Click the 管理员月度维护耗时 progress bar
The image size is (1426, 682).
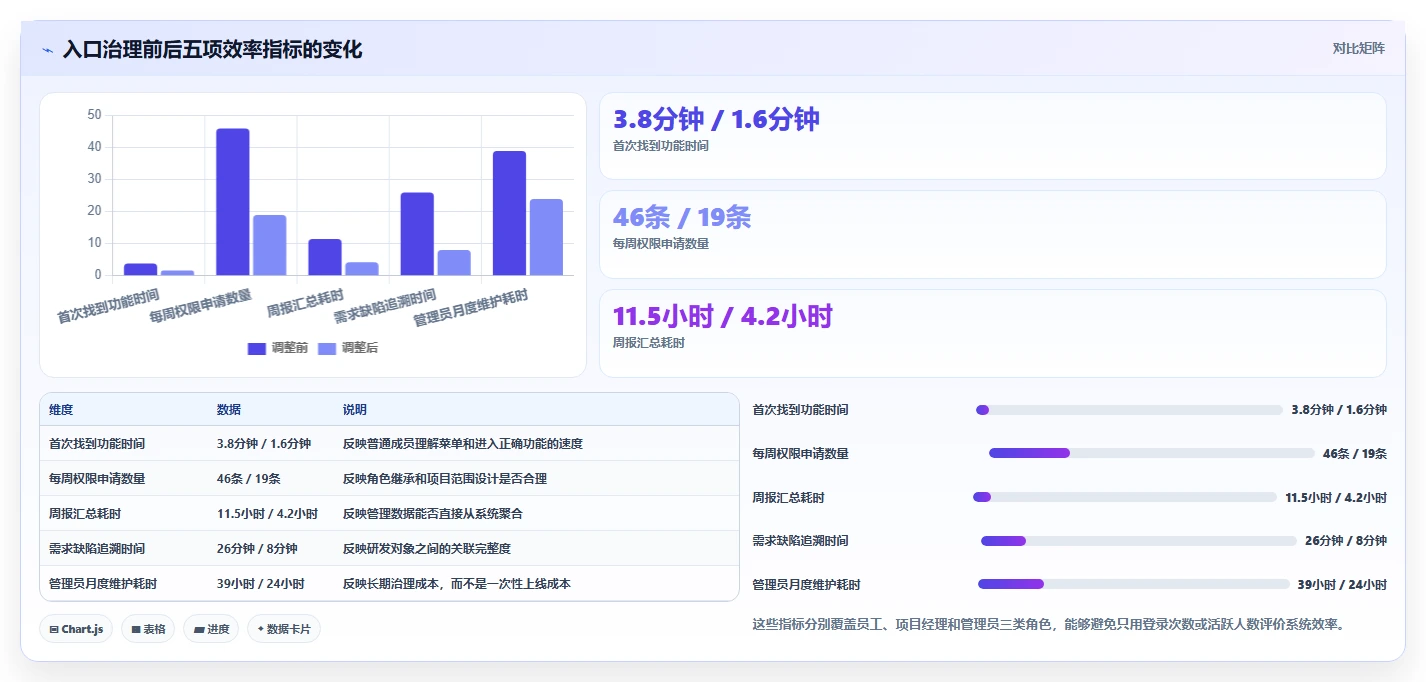tap(1134, 584)
